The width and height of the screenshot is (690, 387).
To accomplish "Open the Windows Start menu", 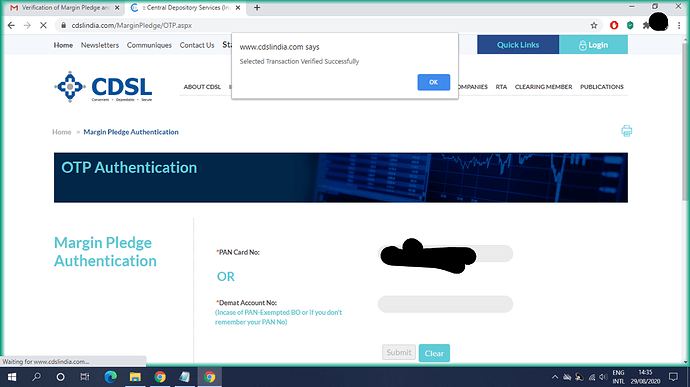I will click(x=12, y=377).
